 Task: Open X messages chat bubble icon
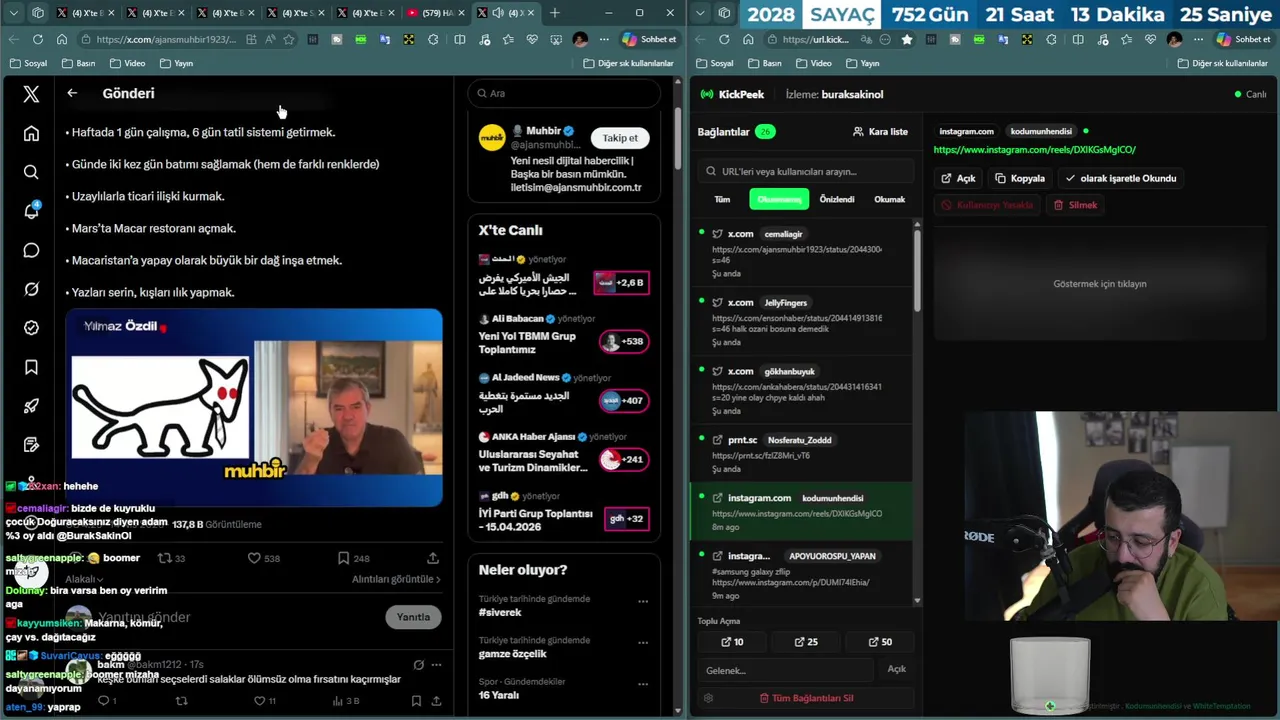31,250
